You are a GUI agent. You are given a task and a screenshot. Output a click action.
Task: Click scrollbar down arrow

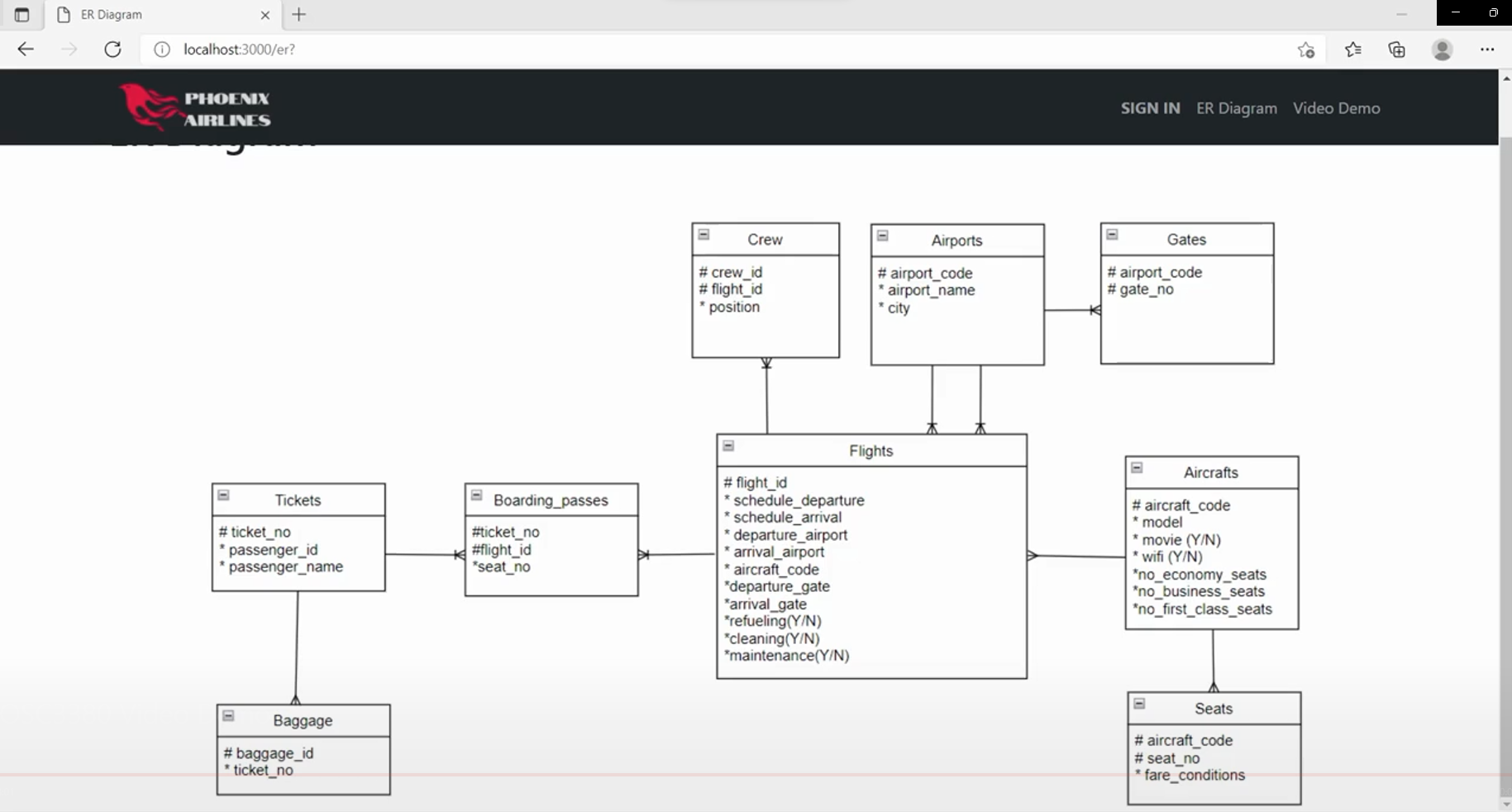coord(1505,804)
